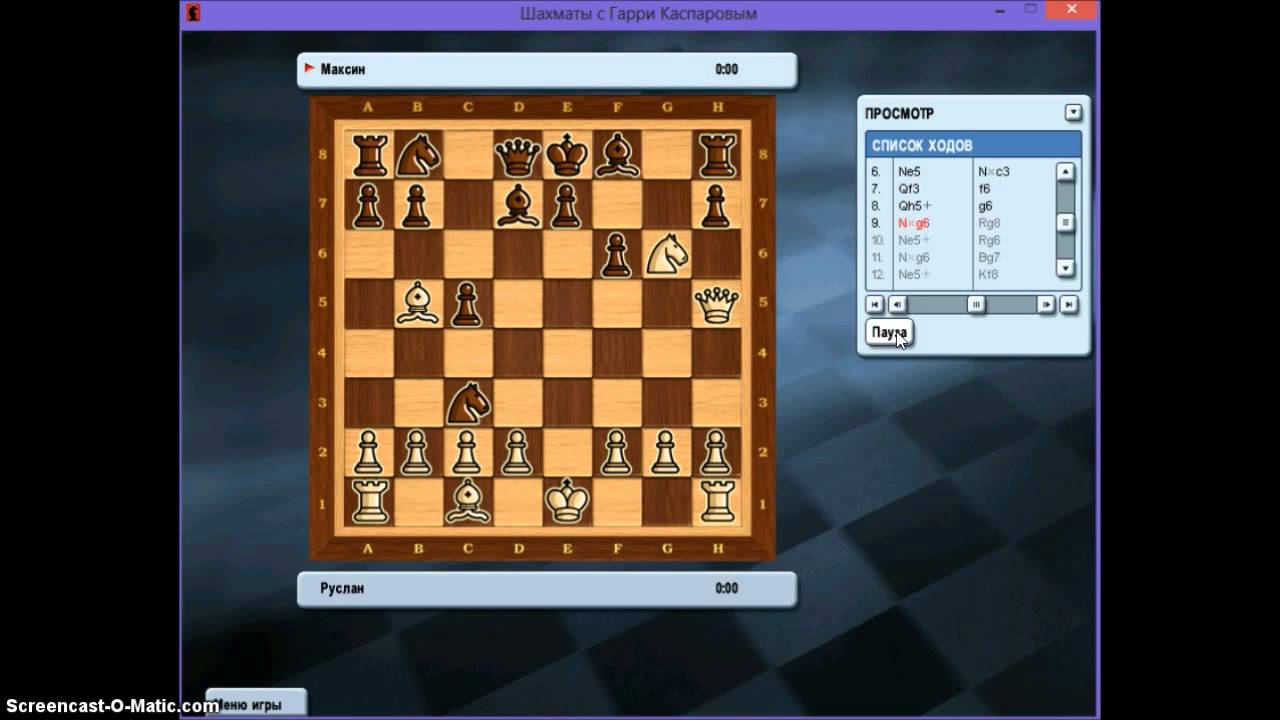Open the ПРОСМОТР panel dropdown arrow
1280x720 pixels.
(1073, 113)
